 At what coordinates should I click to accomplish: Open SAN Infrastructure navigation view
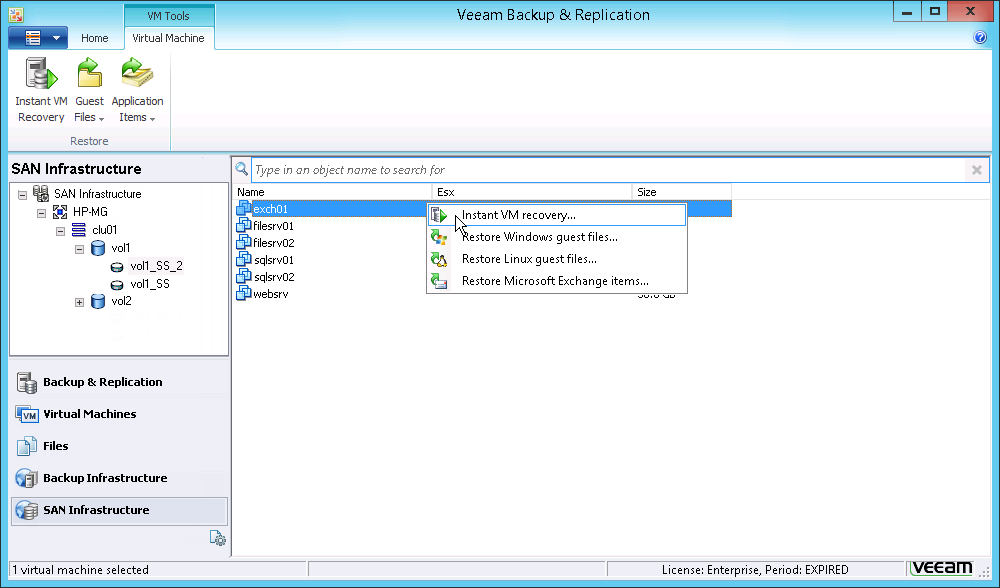coord(119,510)
